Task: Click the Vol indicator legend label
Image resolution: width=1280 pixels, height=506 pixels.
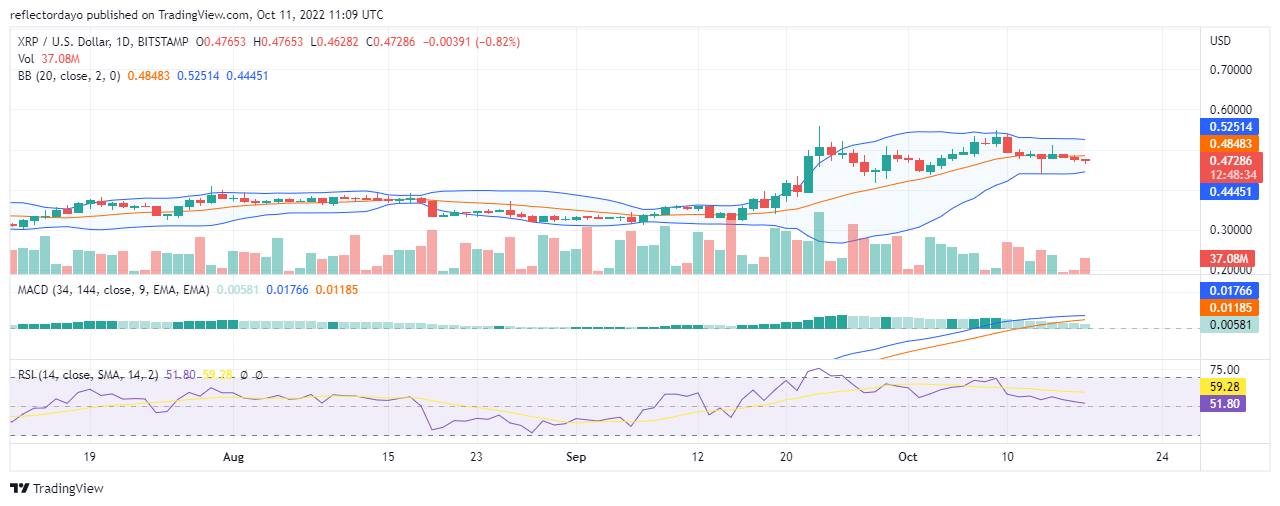Action: [27, 59]
